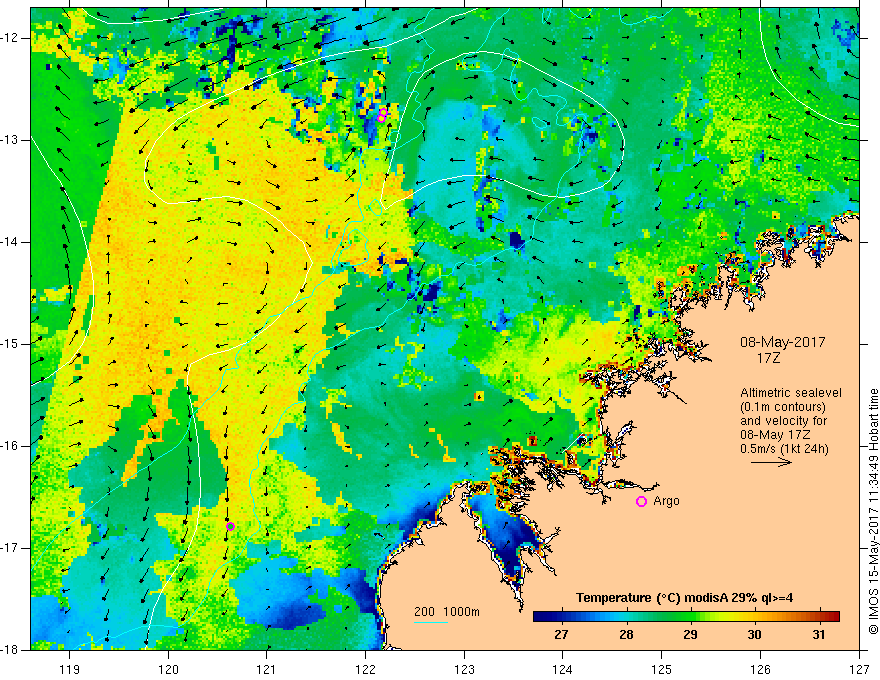This screenshot has width=880, height=680.
Task: Click the latitude axis label -18
Action: point(10,650)
